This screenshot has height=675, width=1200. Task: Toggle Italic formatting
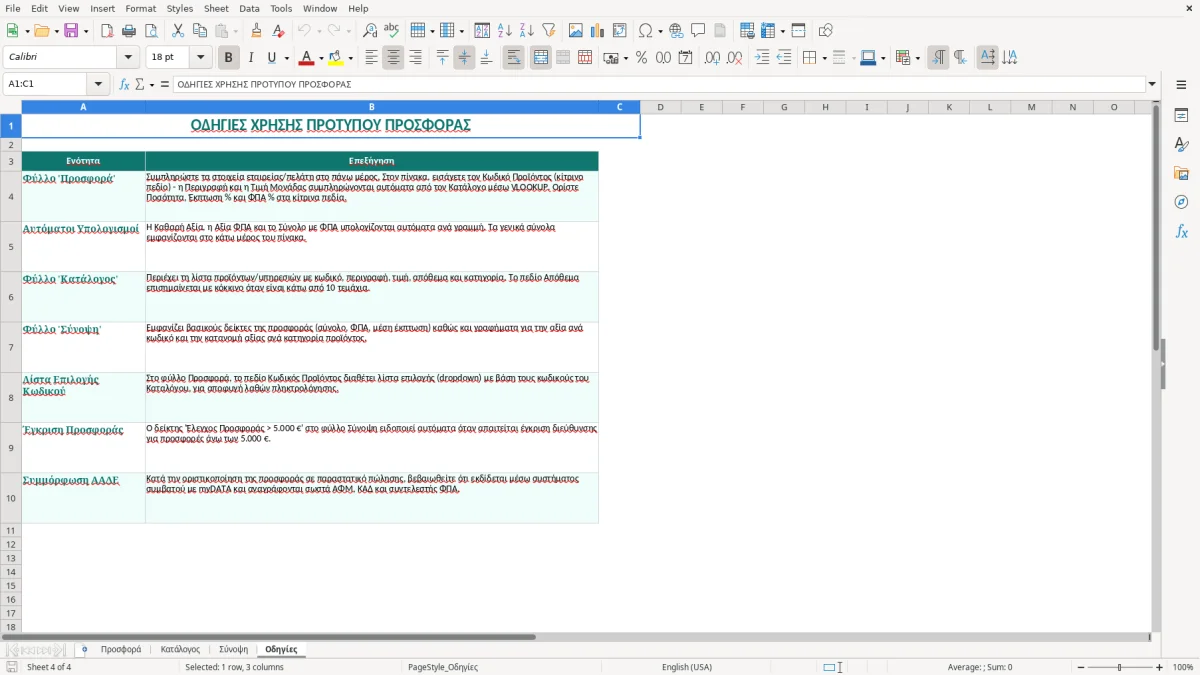pyautogui.click(x=251, y=58)
